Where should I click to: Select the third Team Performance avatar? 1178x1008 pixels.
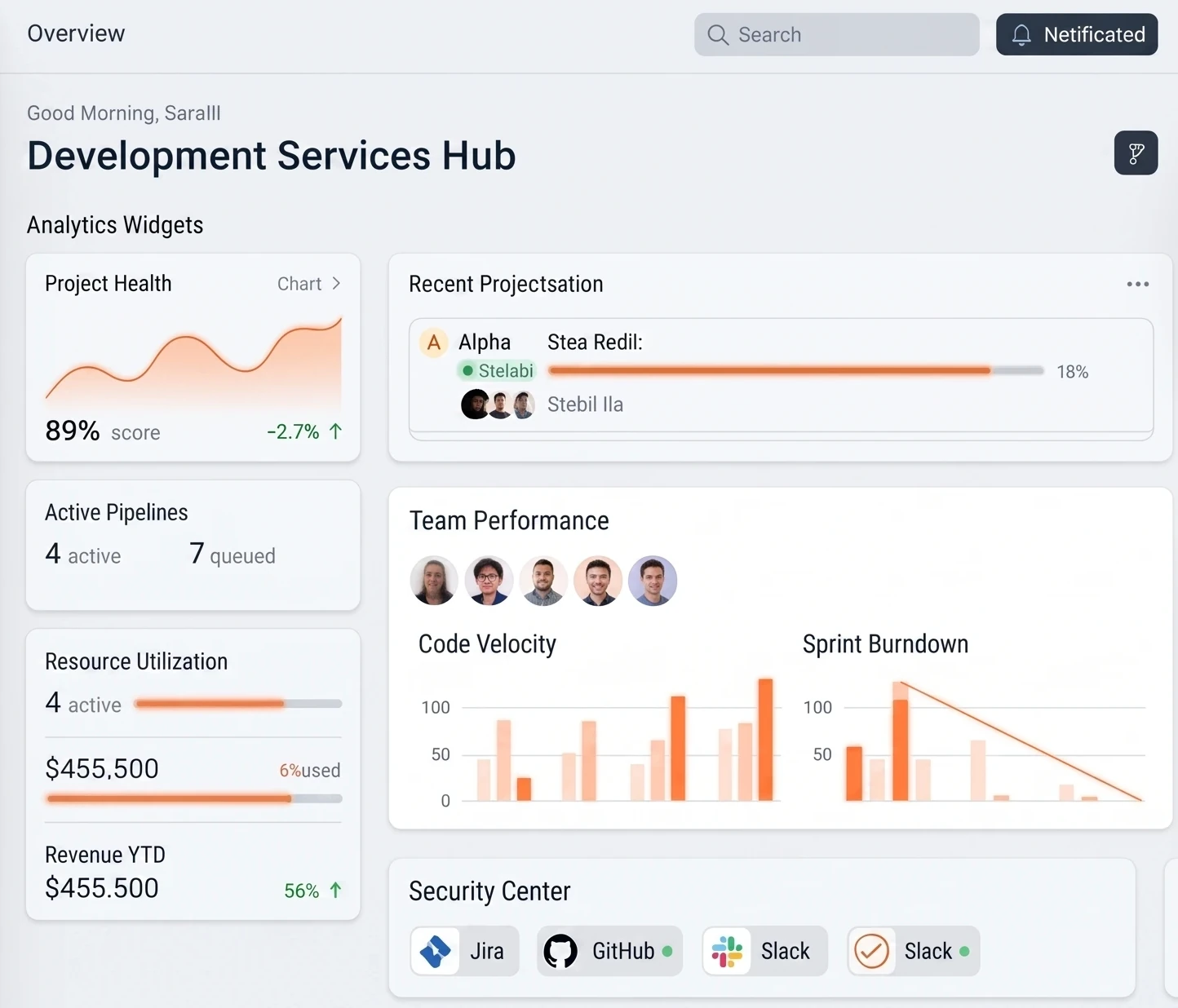(543, 581)
